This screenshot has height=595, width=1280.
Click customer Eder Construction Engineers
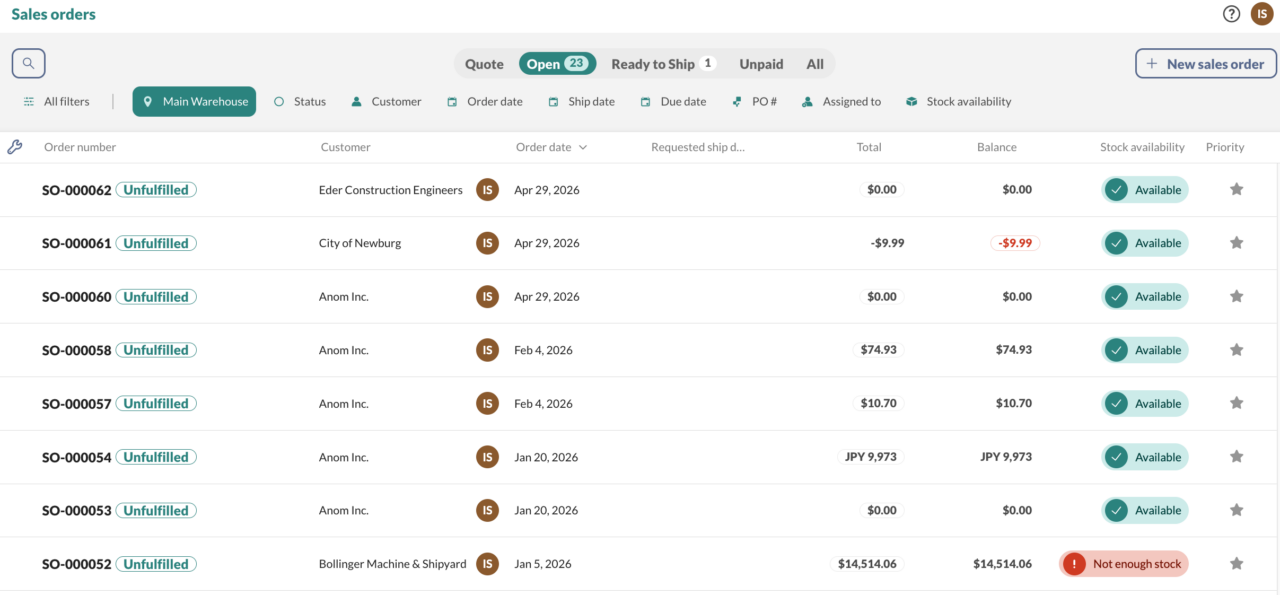point(391,190)
